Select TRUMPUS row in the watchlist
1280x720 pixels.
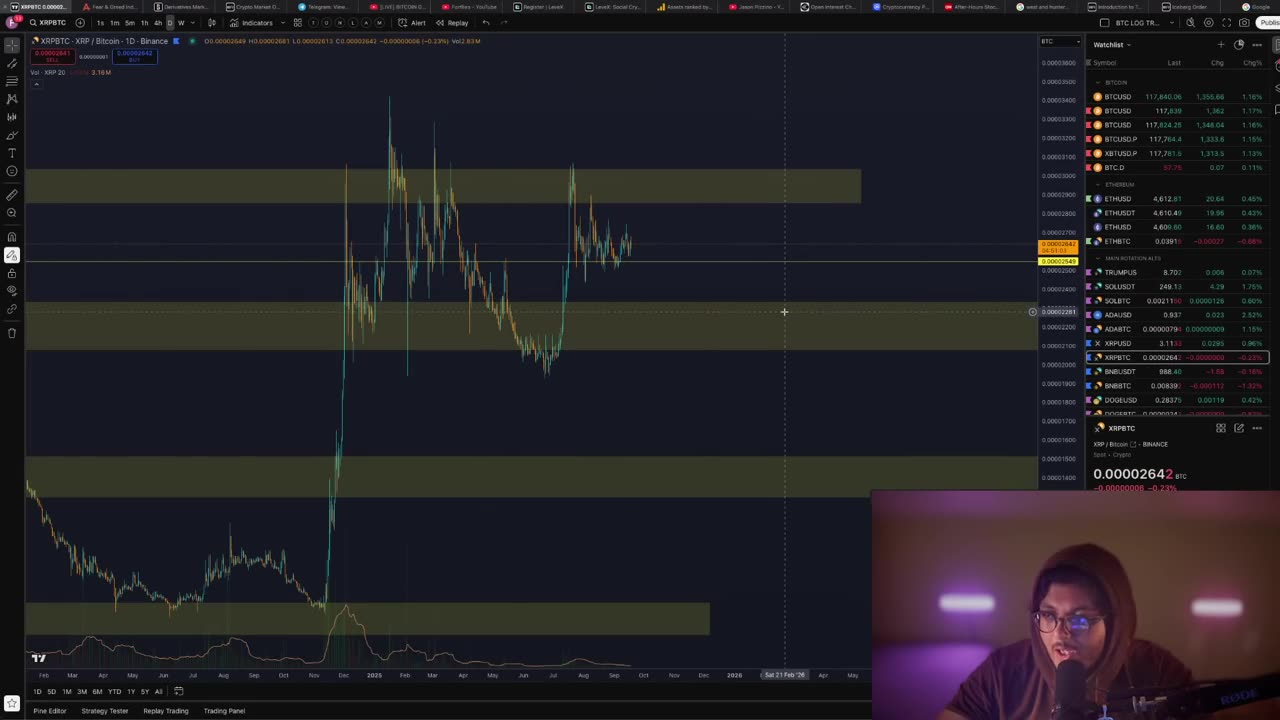(x=1177, y=272)
